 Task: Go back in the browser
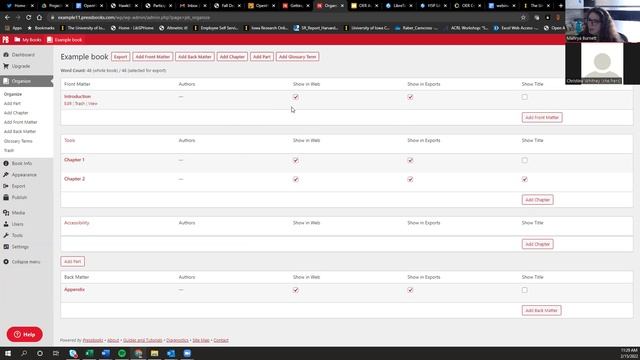coord(7,18)
